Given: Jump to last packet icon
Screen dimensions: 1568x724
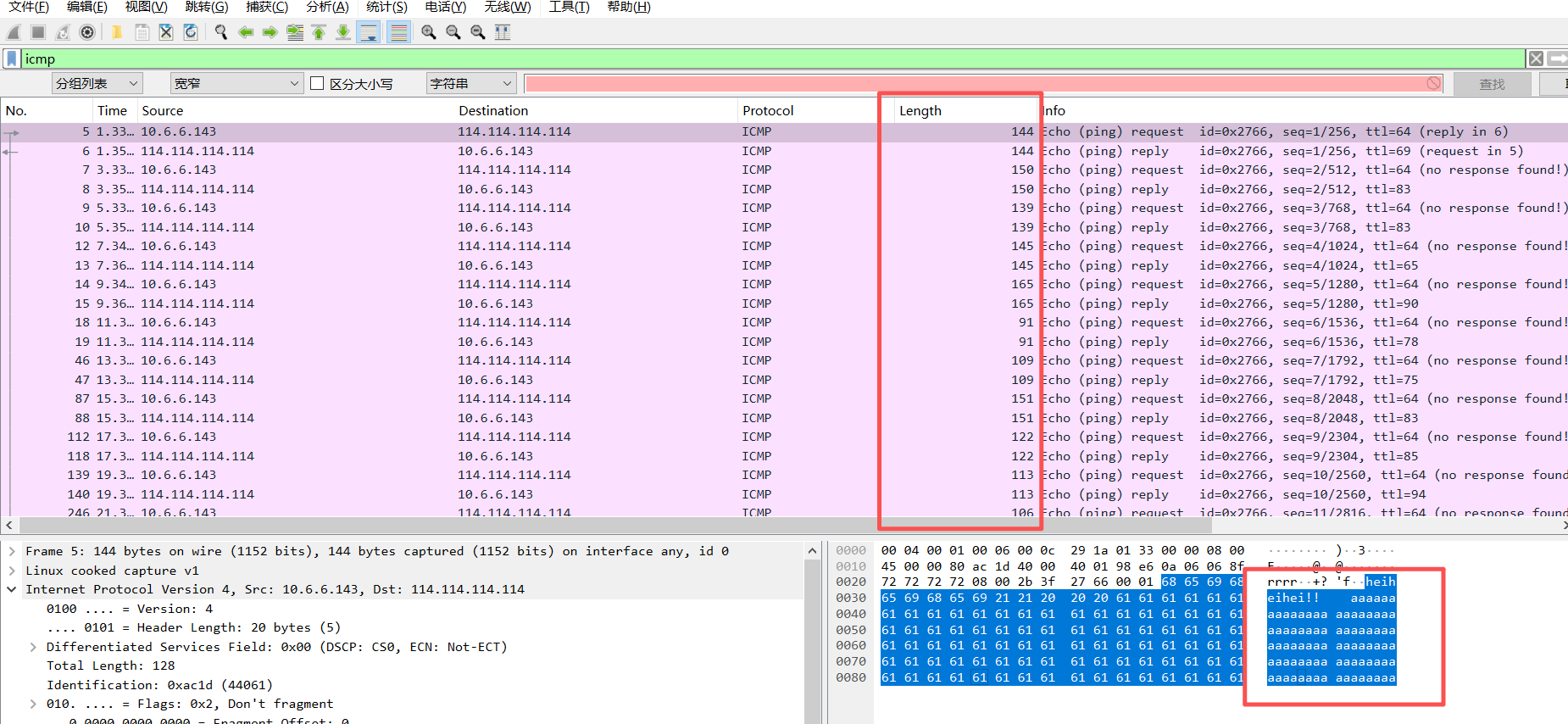Looking at the screenshot, I should coord(343,32).
